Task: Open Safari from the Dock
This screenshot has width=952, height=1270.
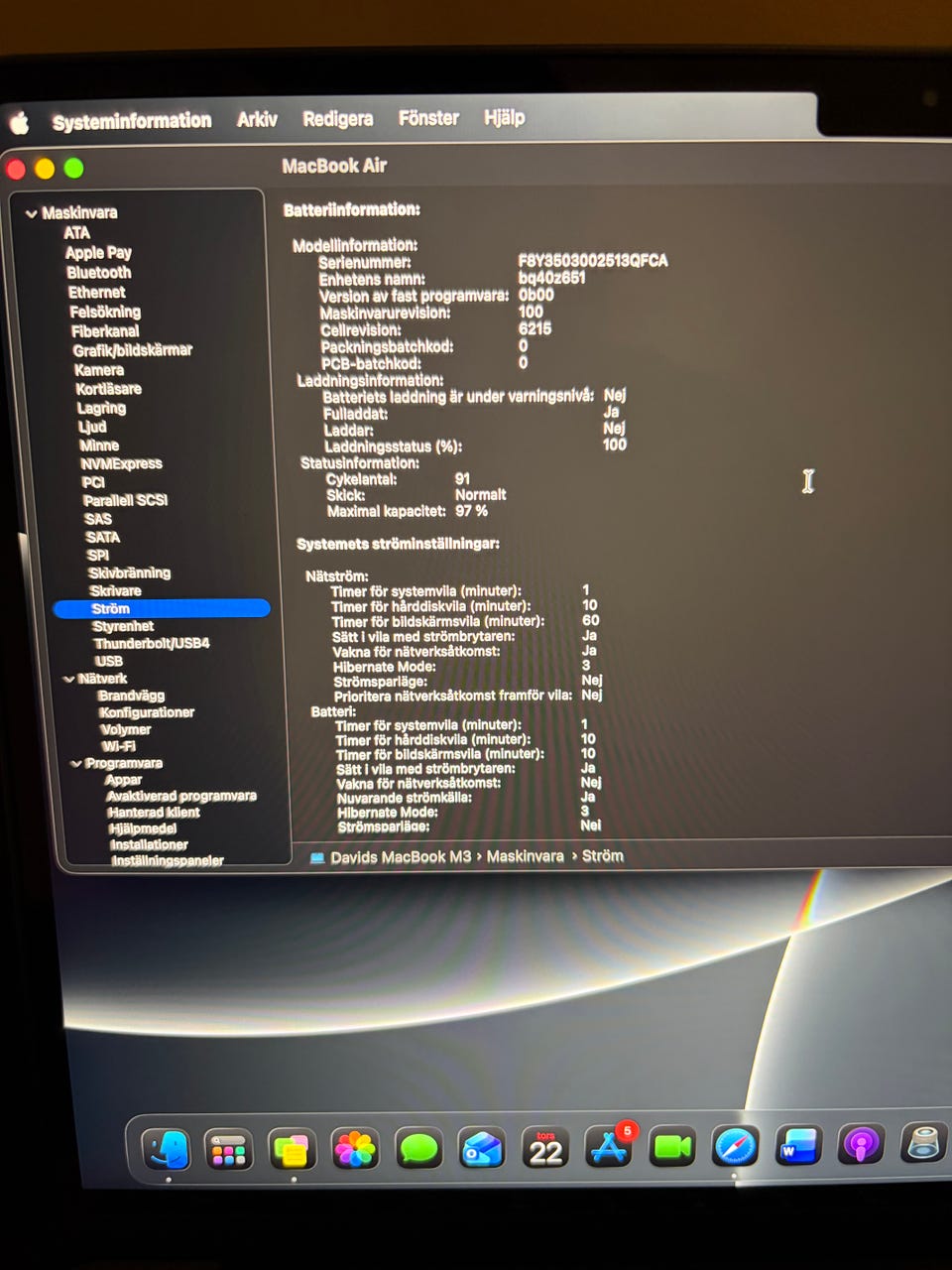Action: click(x=736, y=1147)
